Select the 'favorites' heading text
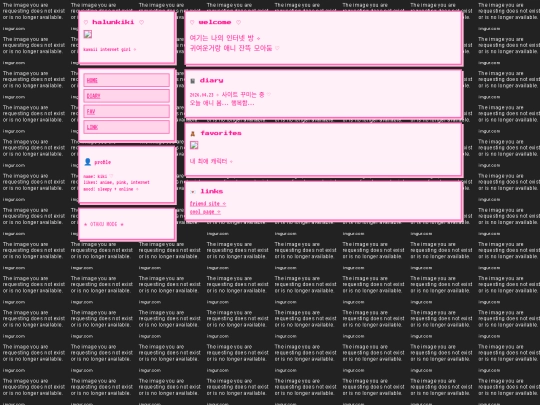The image size is (540, 405). point(221,133)
